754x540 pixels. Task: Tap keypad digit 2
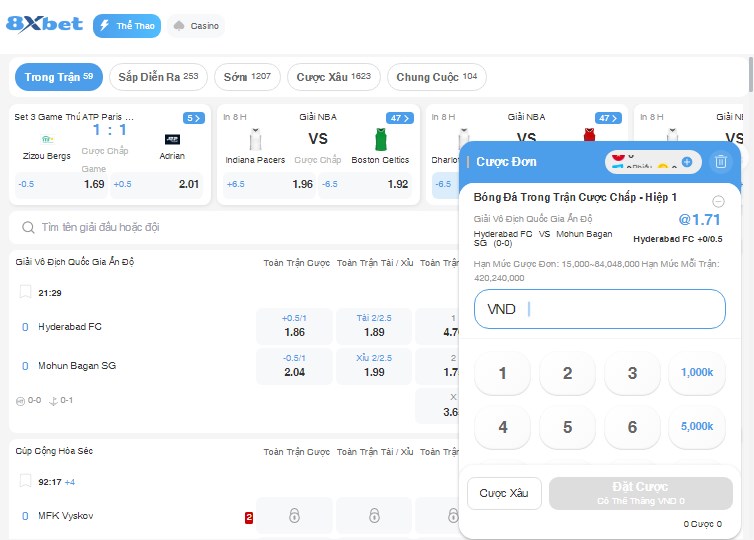tap(567, 373)
